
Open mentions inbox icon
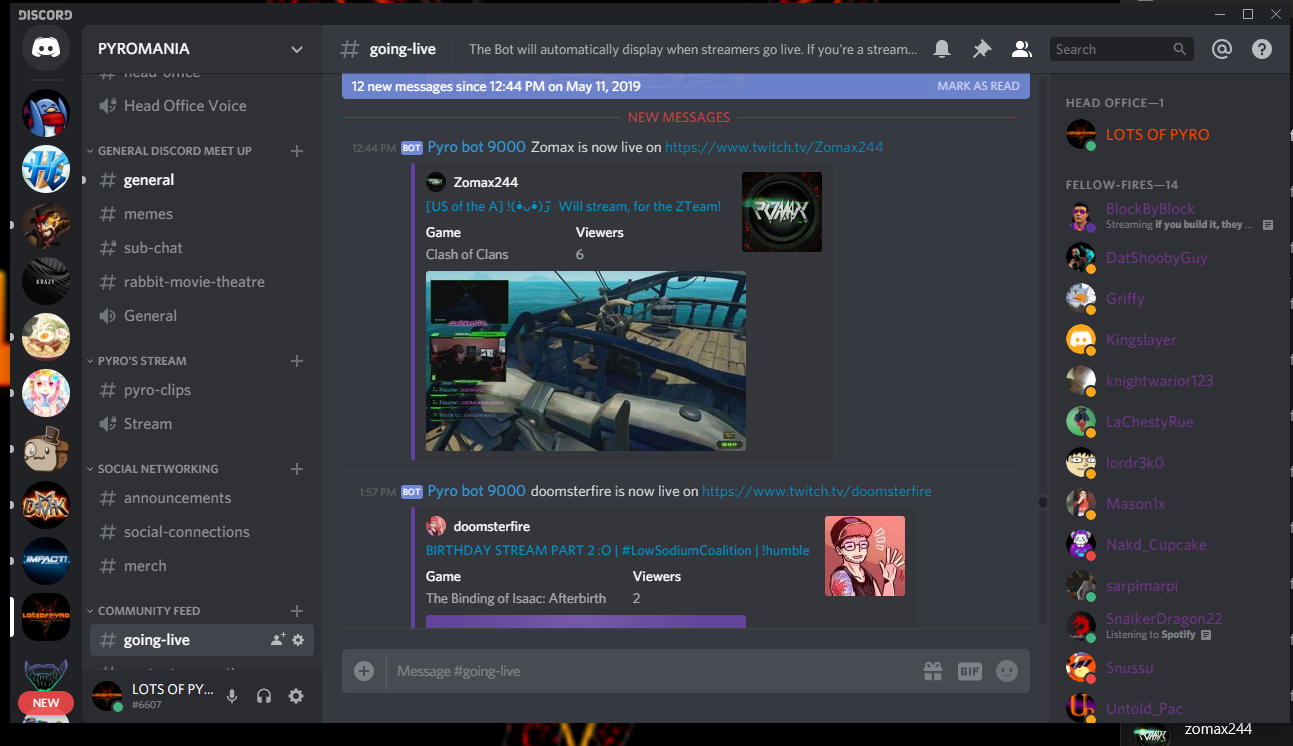(1221, 49)
